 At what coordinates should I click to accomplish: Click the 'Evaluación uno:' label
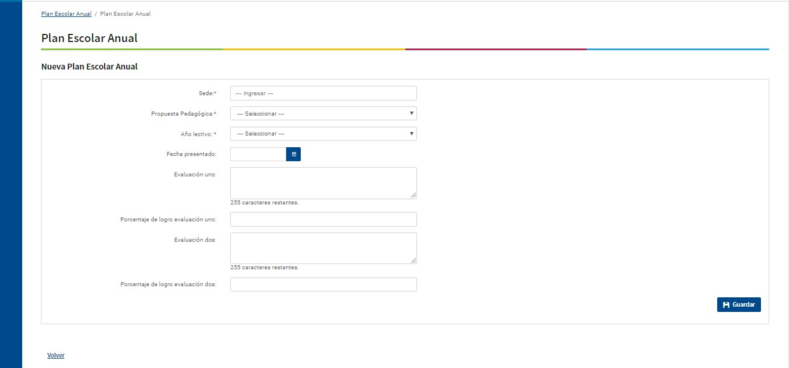(194, 175)
